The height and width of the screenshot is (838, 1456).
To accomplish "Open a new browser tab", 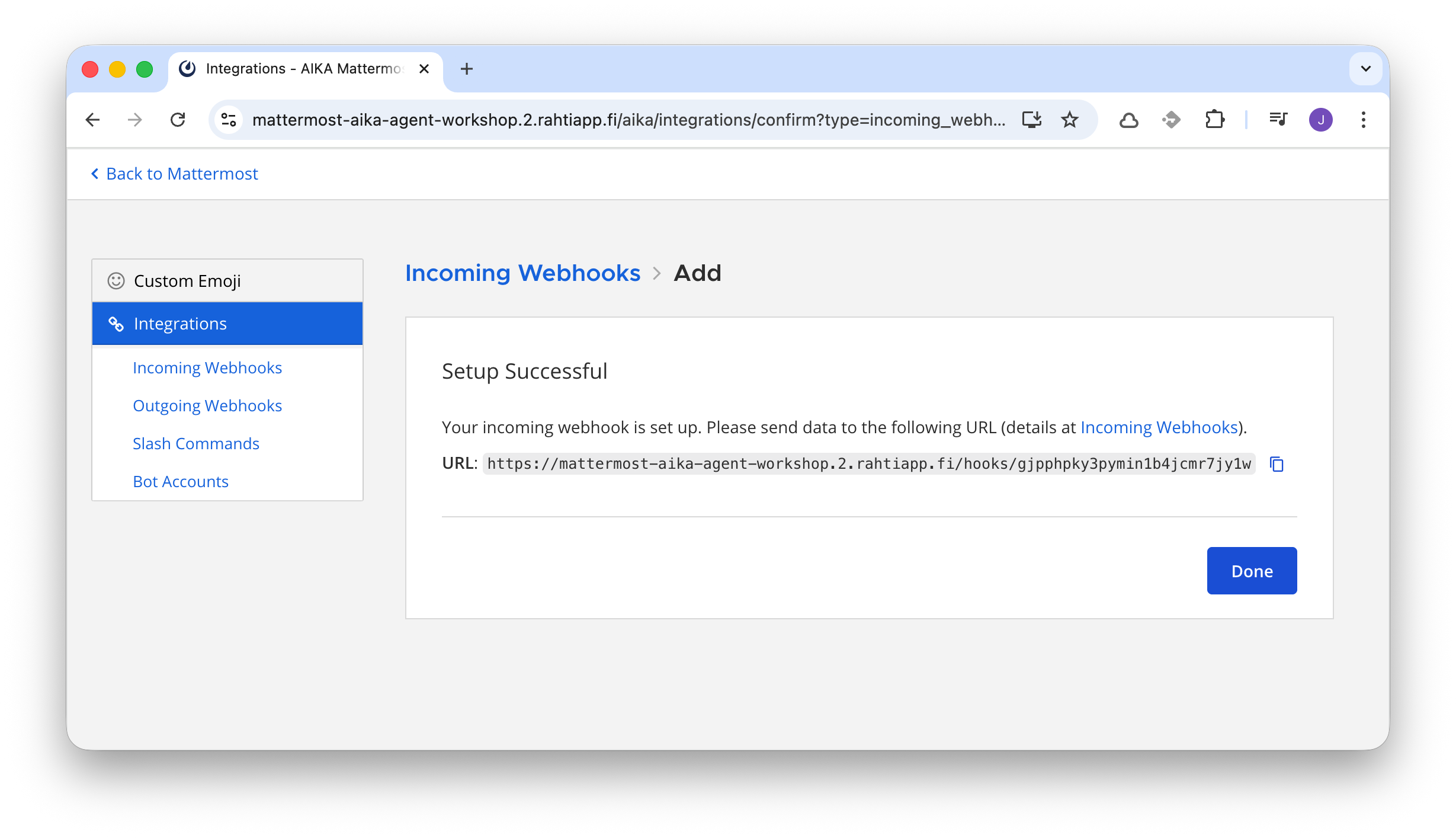I will tap(467, 69).
